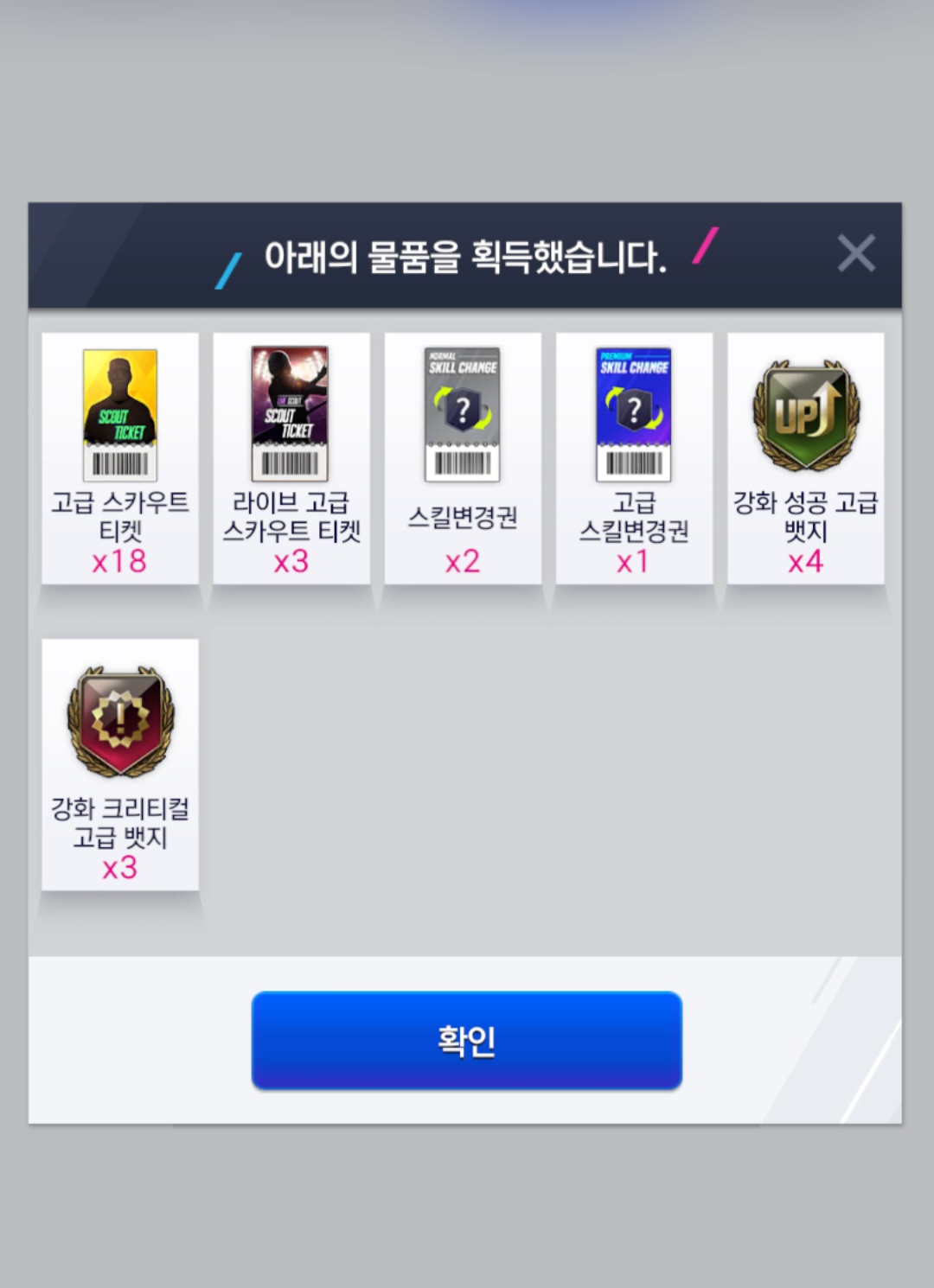The height and width of the screenshot is (1288, 934).
Task: Tap the 라이브 고급 스카우트 티켓 ticket image
Action: tap(290, 414)
